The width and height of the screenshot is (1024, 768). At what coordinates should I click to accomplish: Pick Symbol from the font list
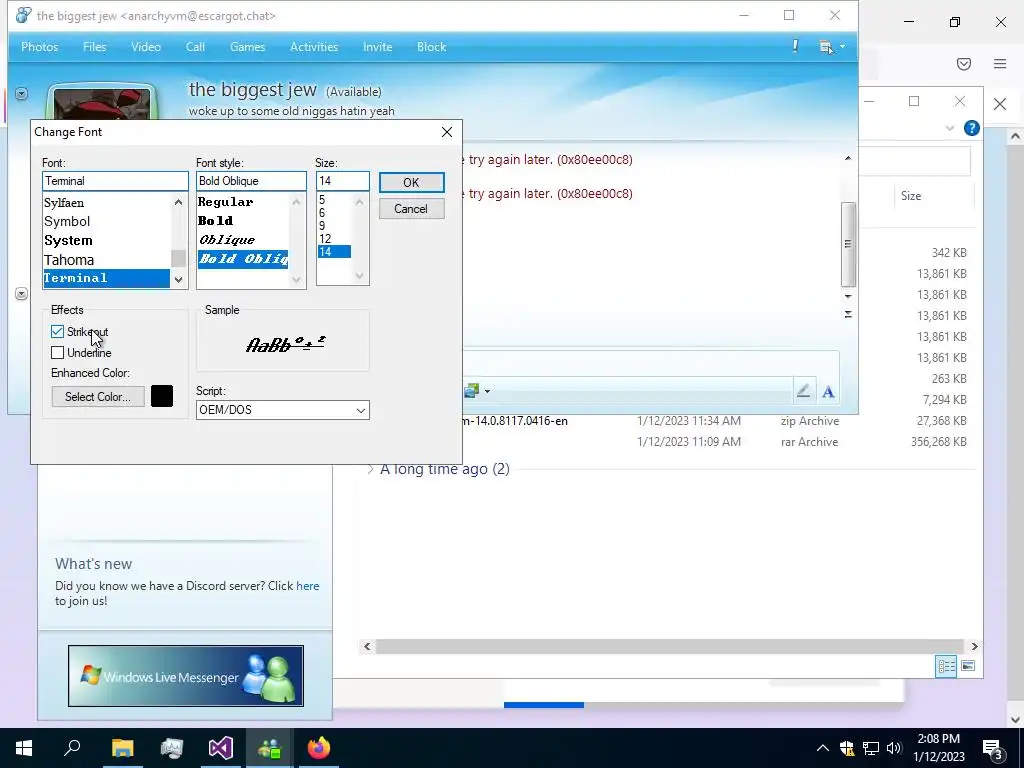67,221
